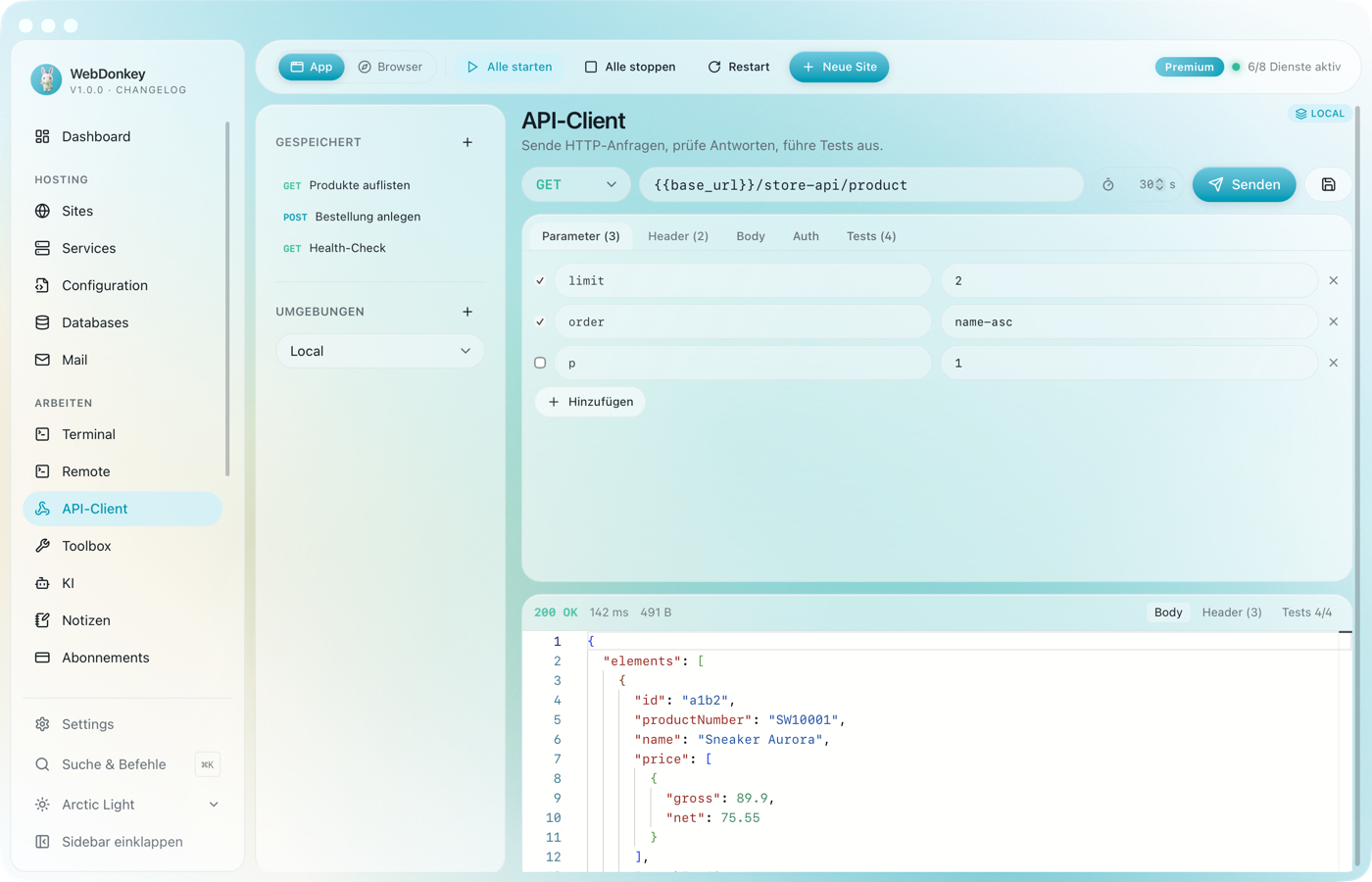Open Databases section

pyautogui.click(x=122, y=322)
